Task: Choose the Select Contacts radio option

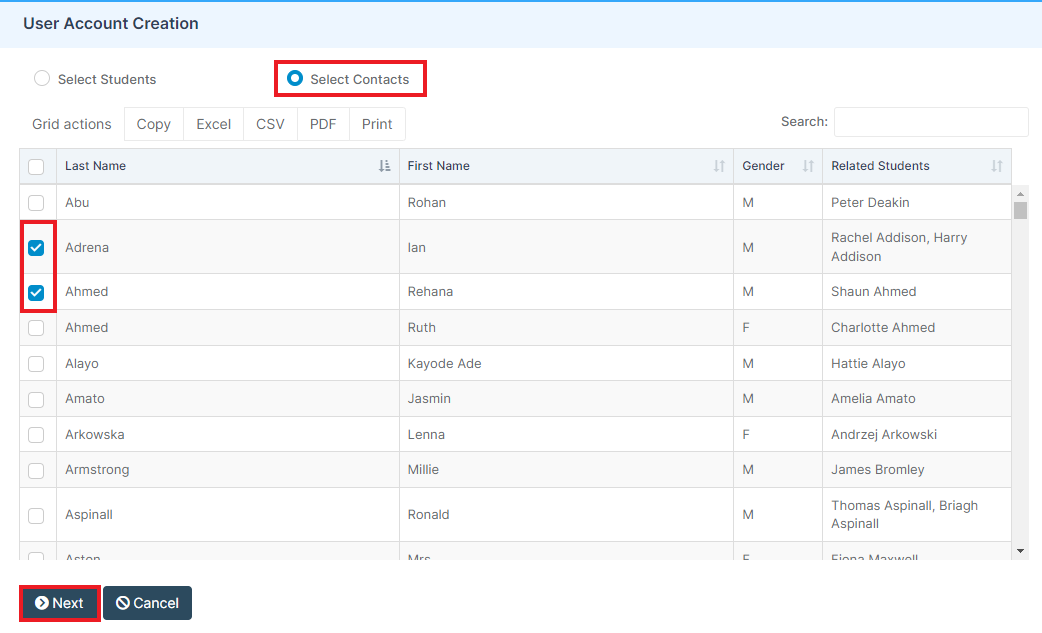Action: pos(295,78)
